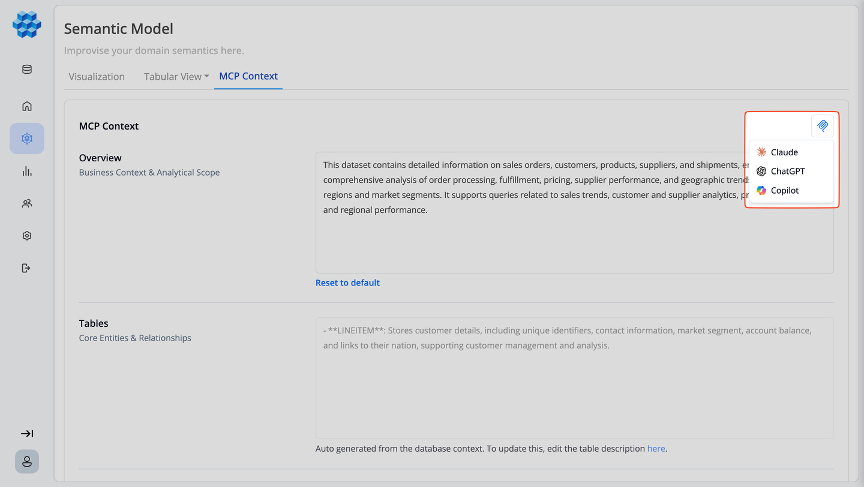The image size is (864, 488).
Task: Click the blue cubes app logo
Action: pyautogui.click(x=27, y=25)
